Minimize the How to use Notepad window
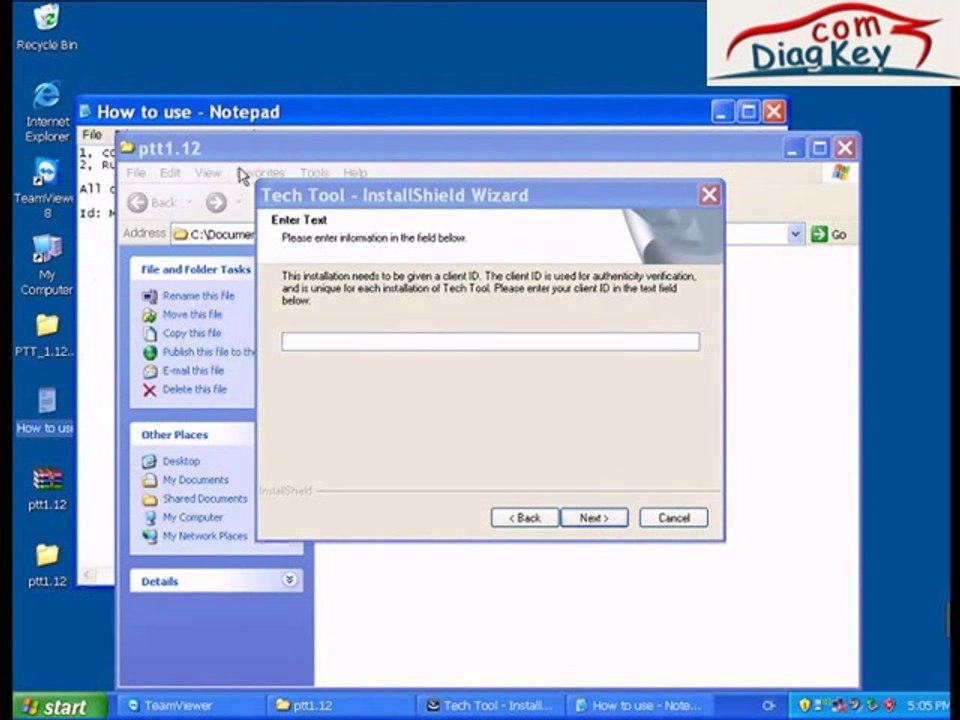 point(722,112)
